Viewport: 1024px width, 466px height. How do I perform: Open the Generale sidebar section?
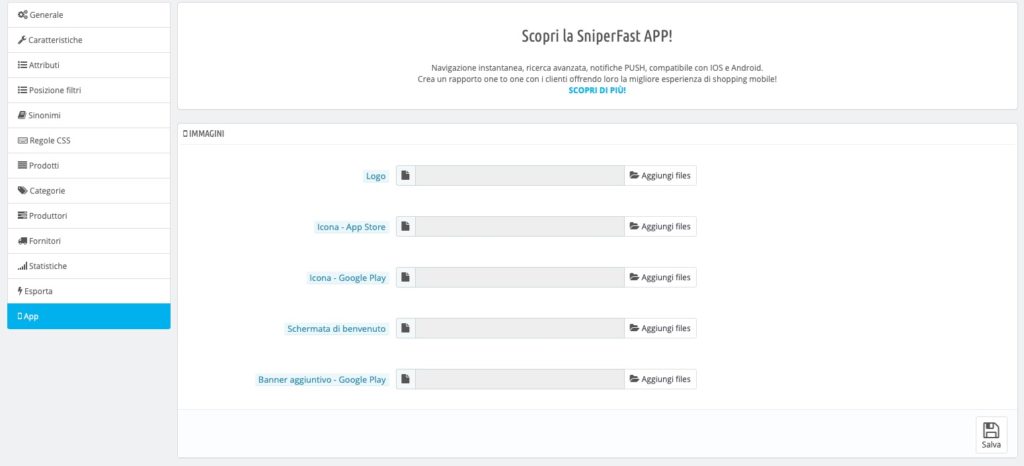[x=89, y=15]
